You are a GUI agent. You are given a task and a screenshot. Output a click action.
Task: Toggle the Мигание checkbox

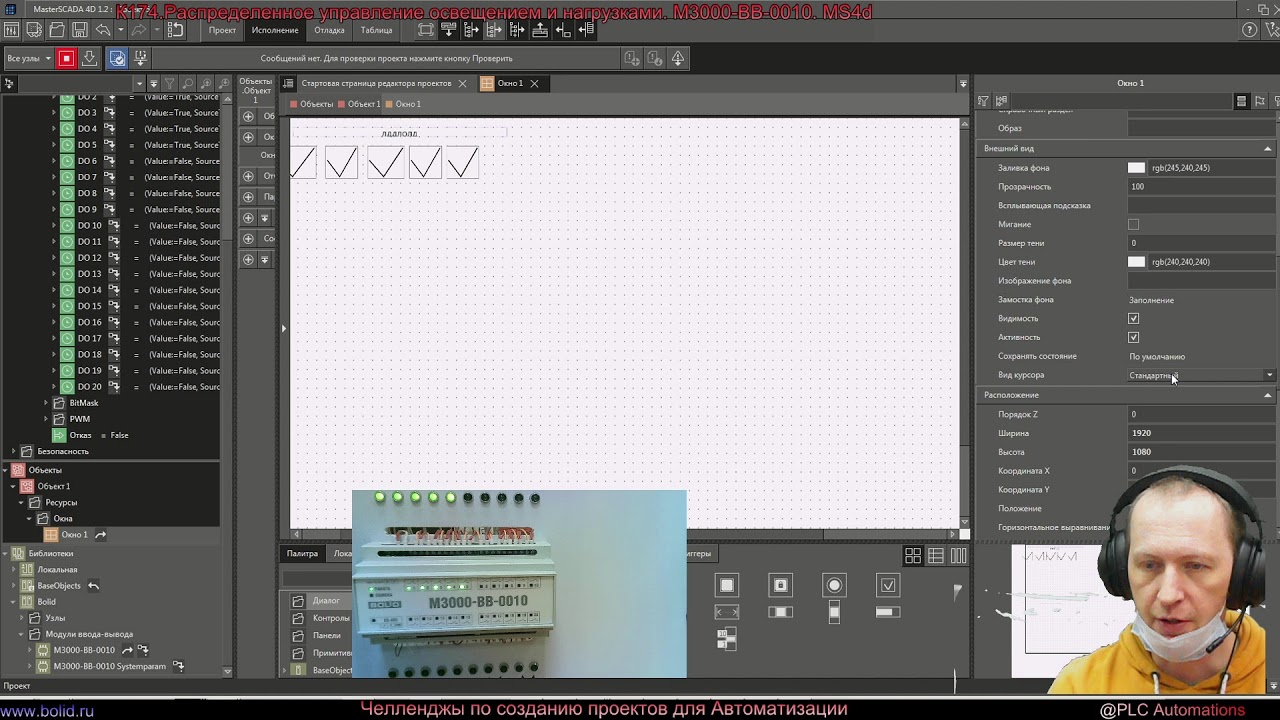click(1133, 224)
